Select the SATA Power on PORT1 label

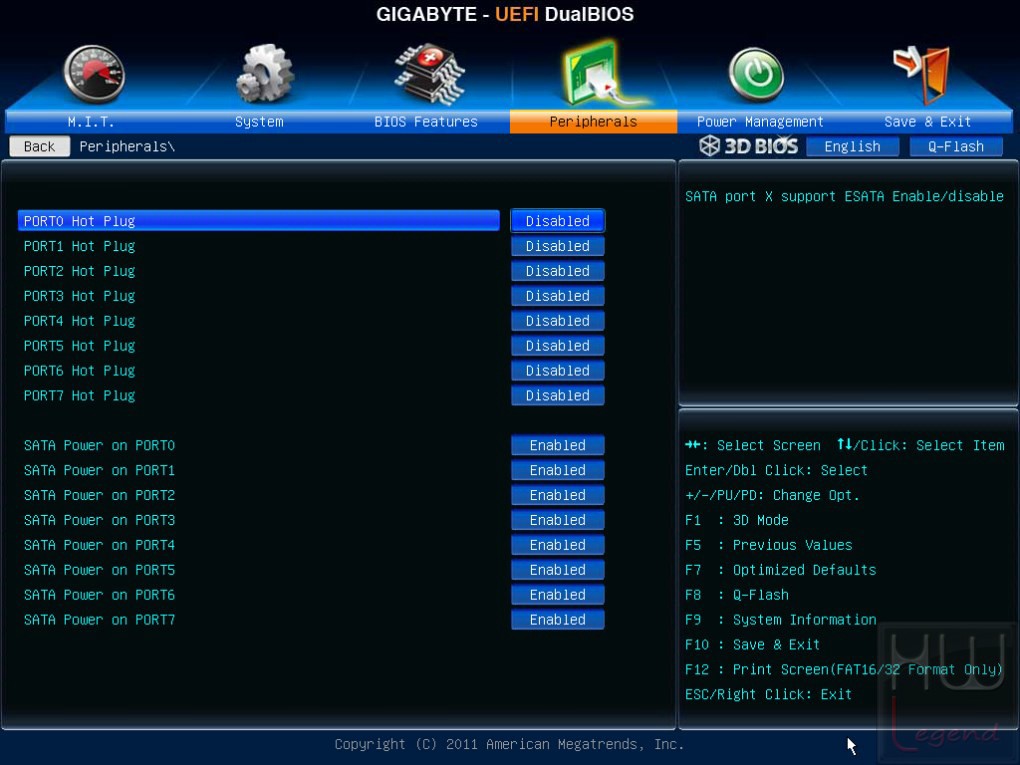pyautogui.click(x=100, y=470)
